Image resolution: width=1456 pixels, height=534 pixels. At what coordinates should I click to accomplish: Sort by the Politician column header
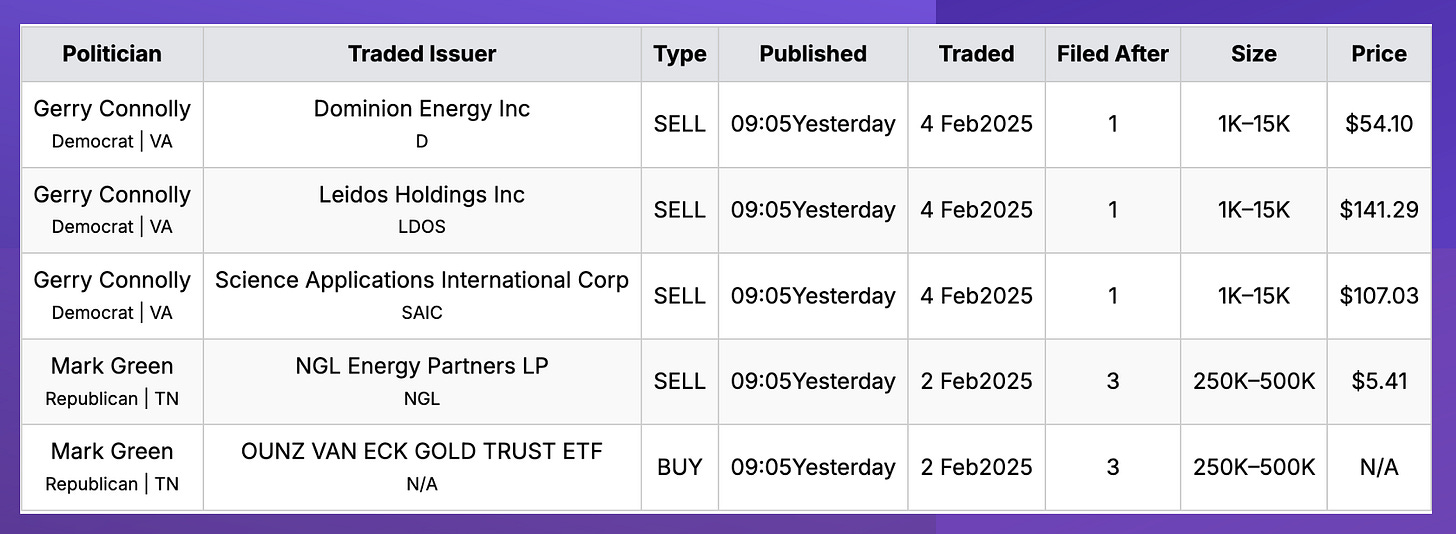[x=112, y=54]
